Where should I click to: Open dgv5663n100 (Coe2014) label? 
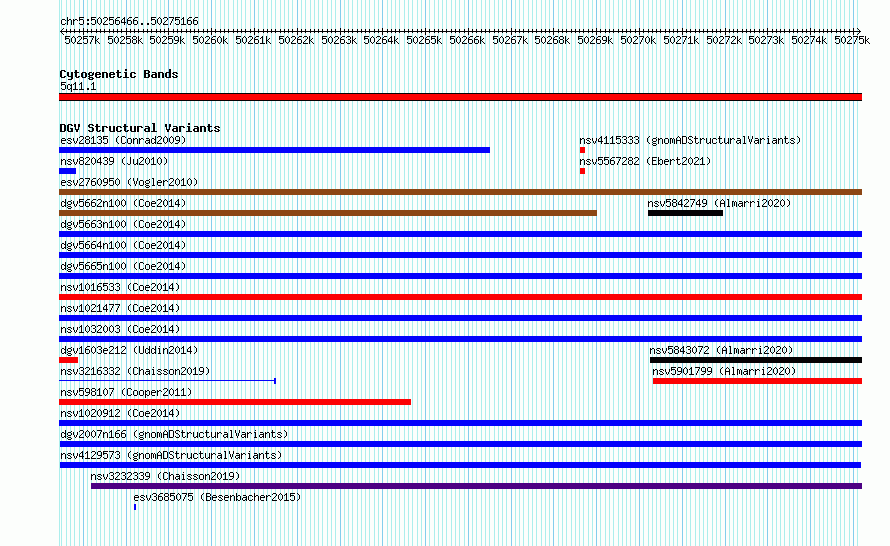123,224
